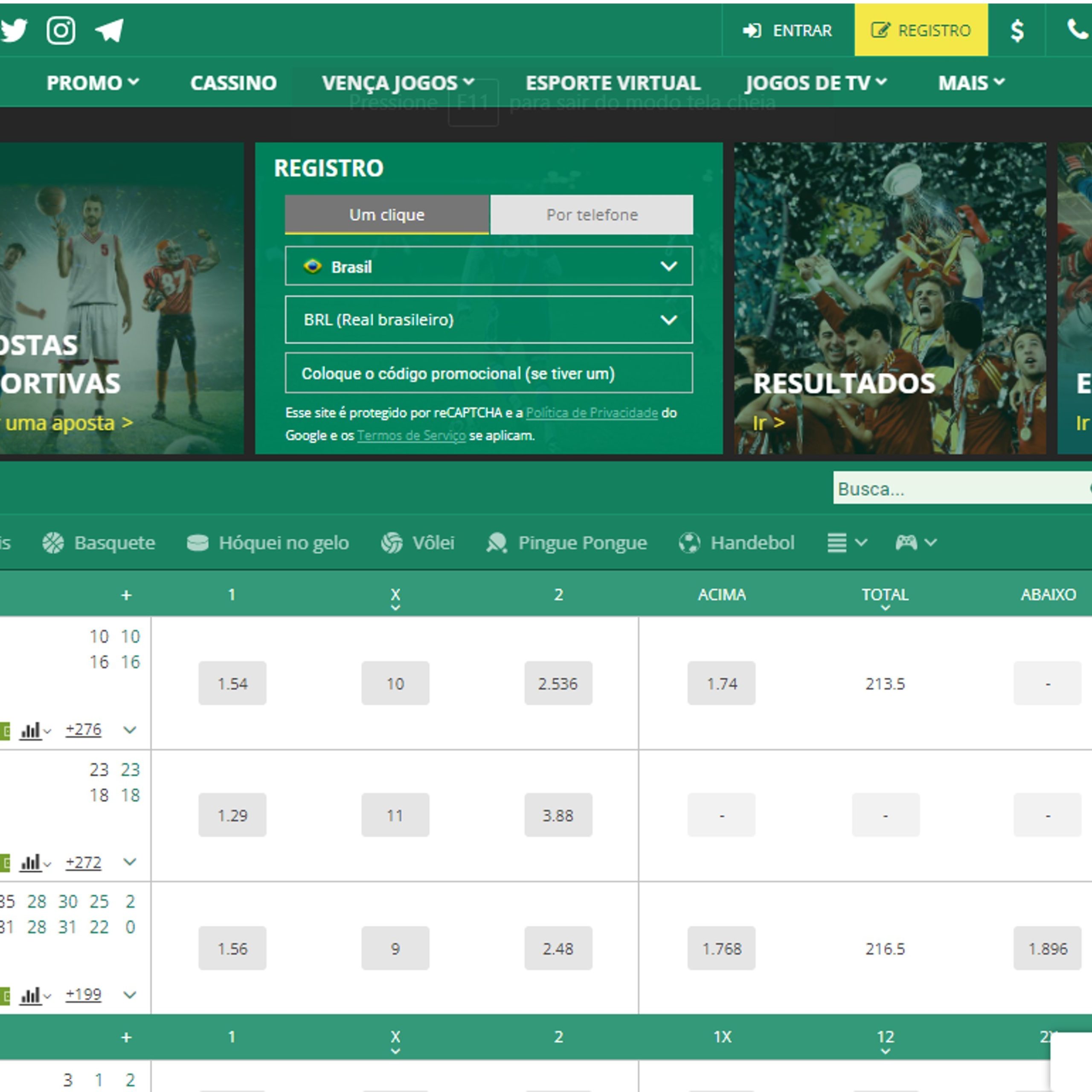The height and width of the screenshot is (1092, 1092).
Task: Expand the MAIS menu
Action: point(972,82)
